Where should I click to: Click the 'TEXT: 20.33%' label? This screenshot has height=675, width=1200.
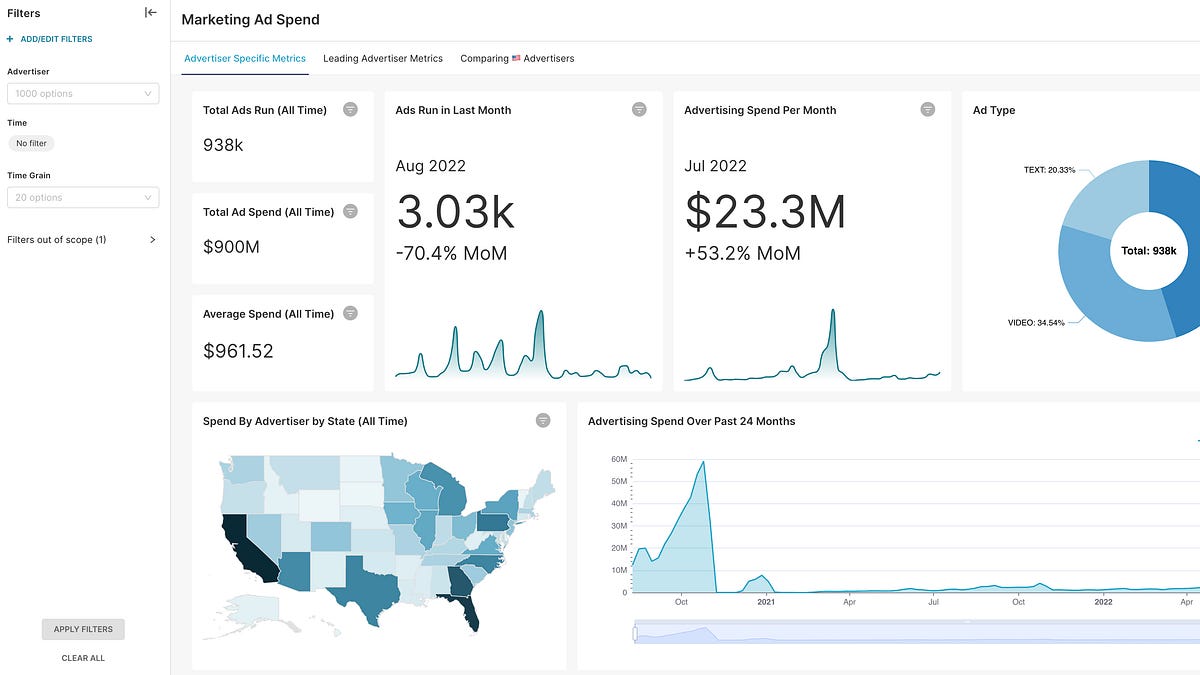click(x=1049, y=170)
